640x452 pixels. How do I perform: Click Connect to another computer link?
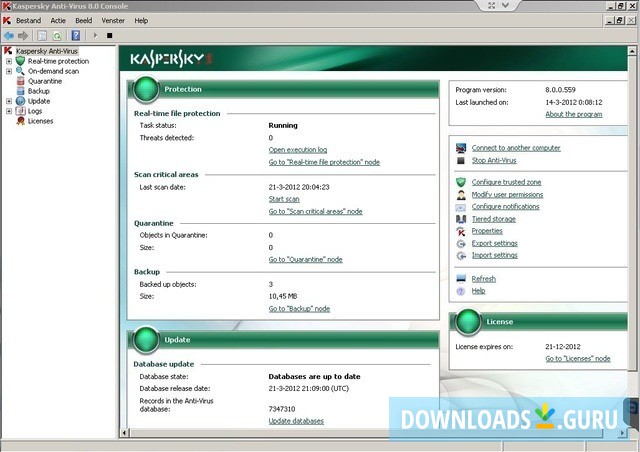click(x=516, y=148)
